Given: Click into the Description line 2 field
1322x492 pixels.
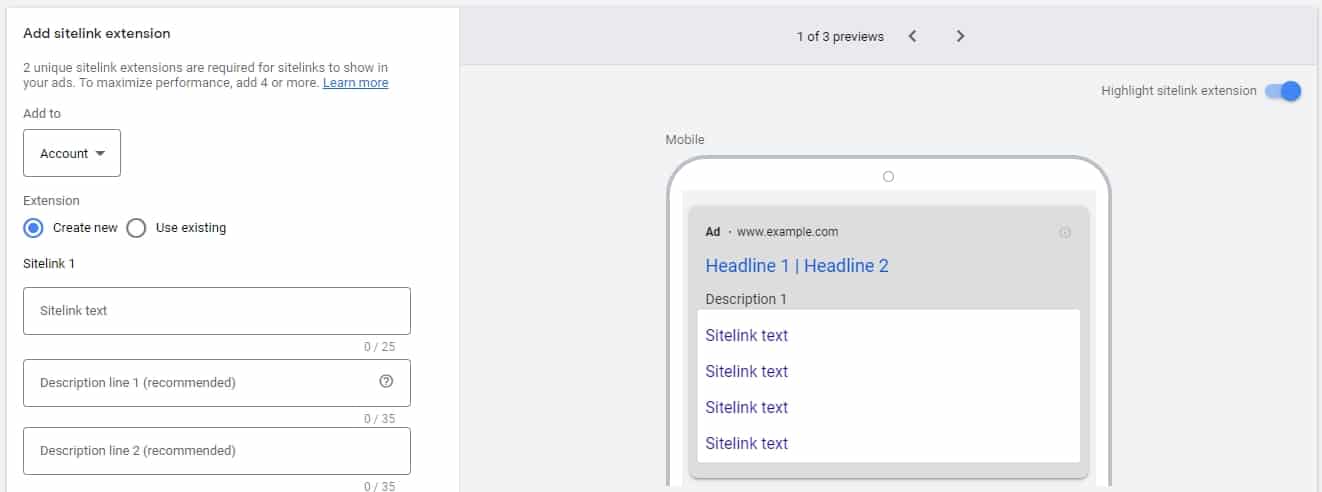Looking at the screenshot, I should (216, 451).
